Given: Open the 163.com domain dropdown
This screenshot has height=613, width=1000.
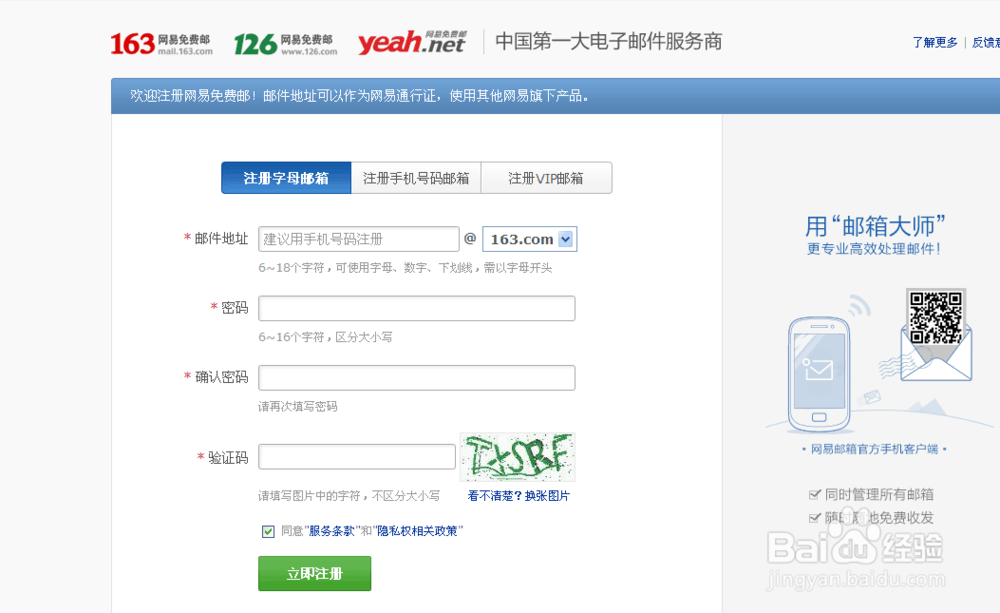Looking at the screenshot, I should pyautogui.click(x=529, y=239).
